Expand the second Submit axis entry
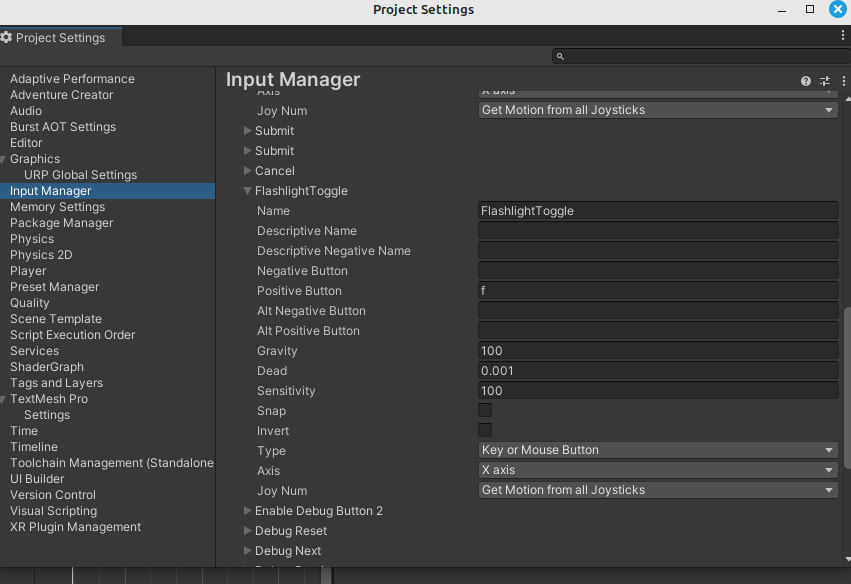 (247, 151)
